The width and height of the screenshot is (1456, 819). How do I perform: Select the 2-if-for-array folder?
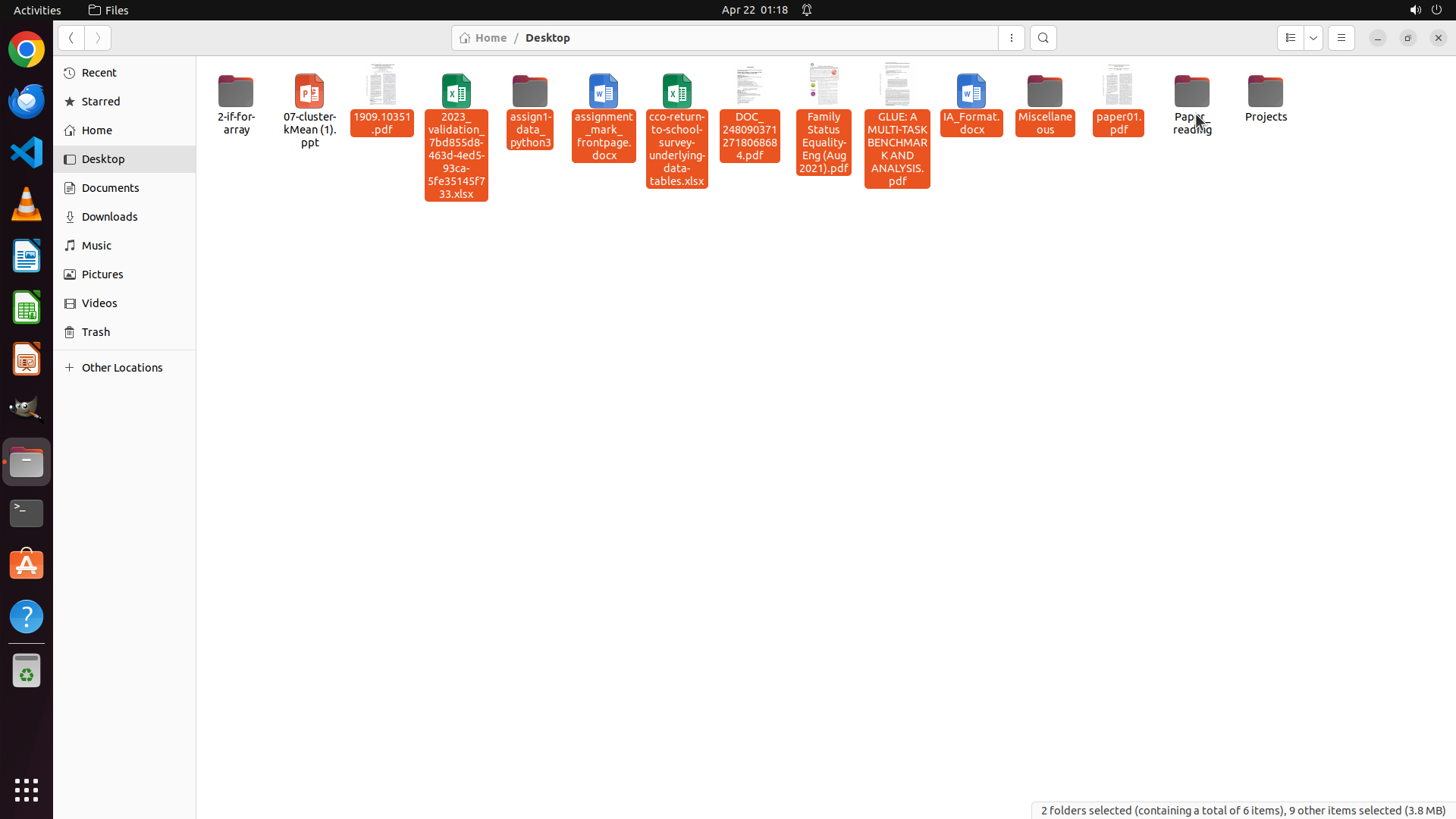coord(236,92)
